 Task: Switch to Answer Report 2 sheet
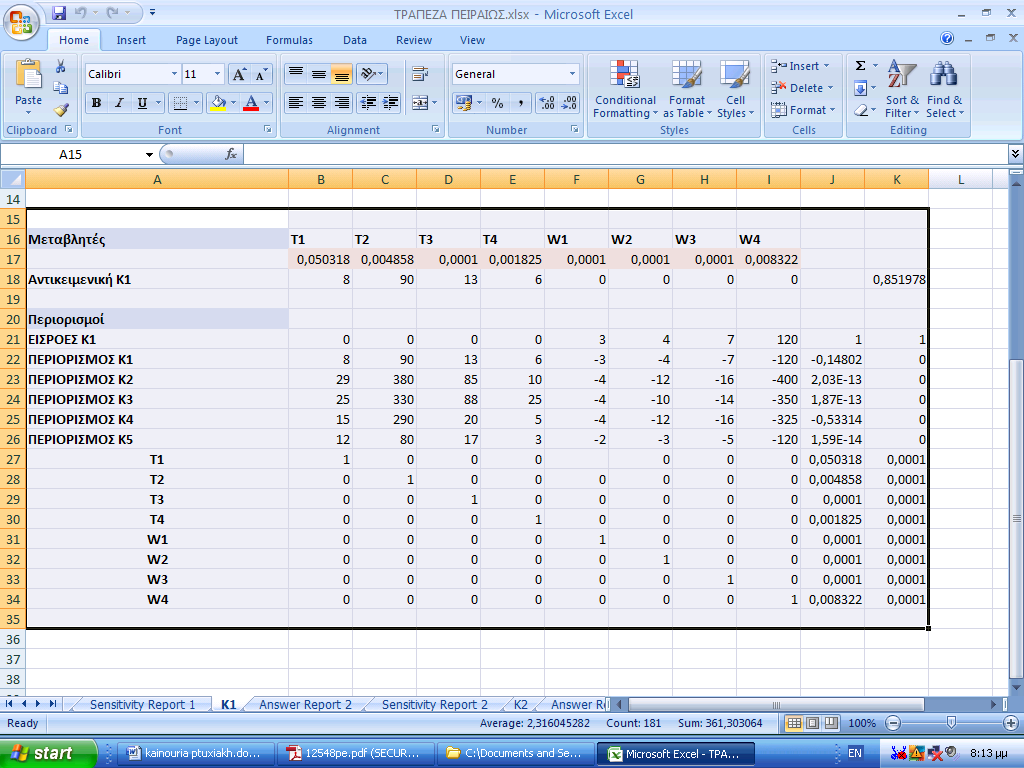coord(305,705)
